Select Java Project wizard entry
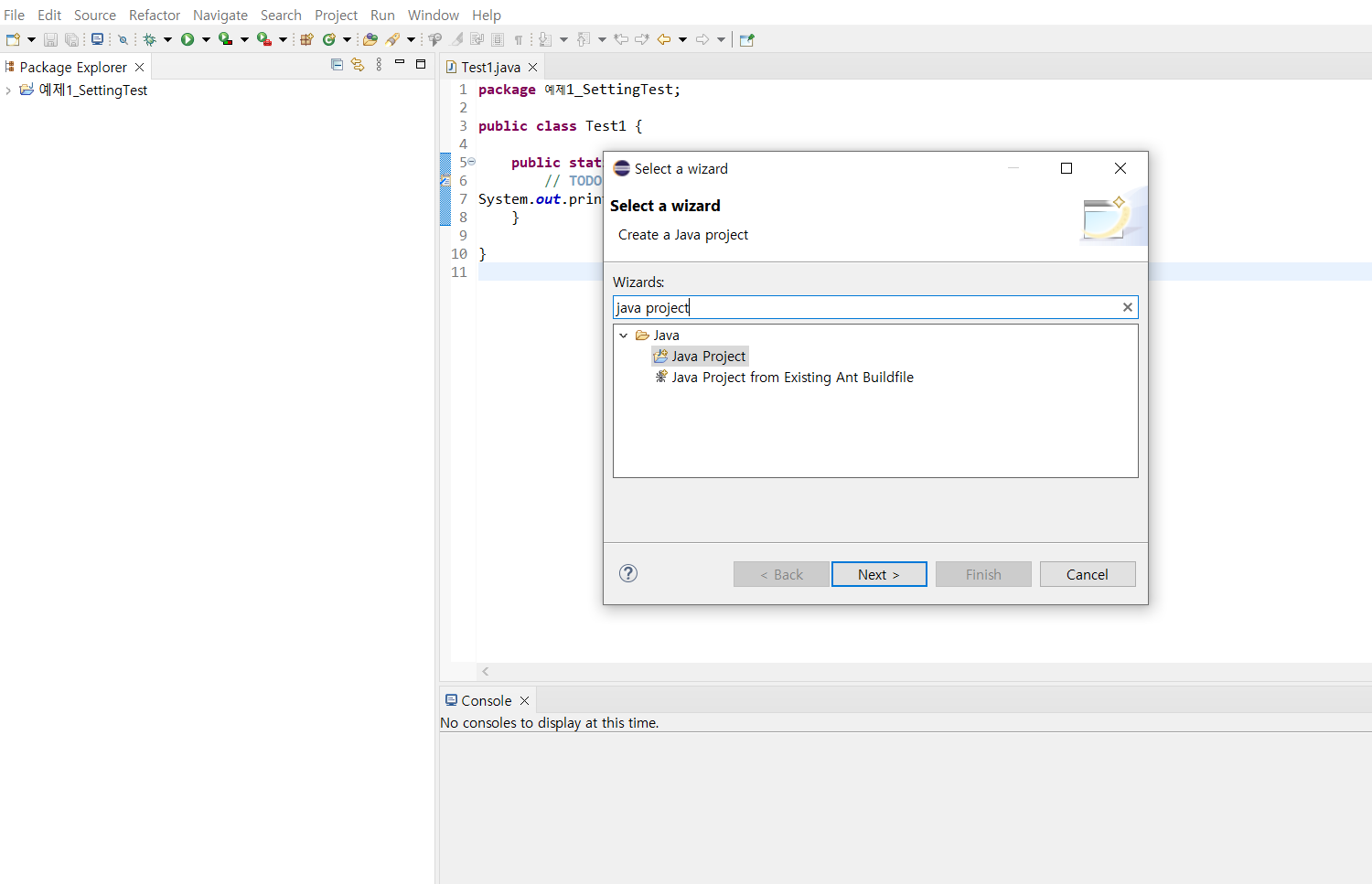1372x884 pixels. (701, 357)
